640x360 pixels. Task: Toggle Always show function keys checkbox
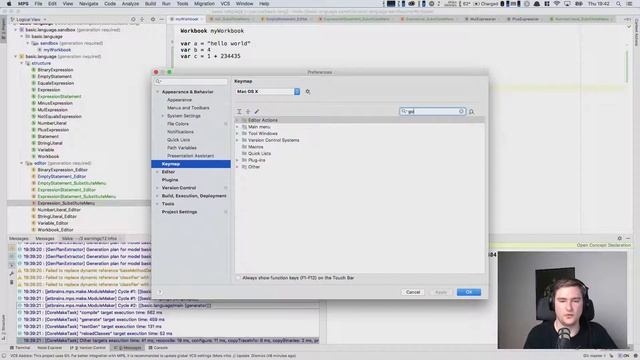click(x=238, y=278)
